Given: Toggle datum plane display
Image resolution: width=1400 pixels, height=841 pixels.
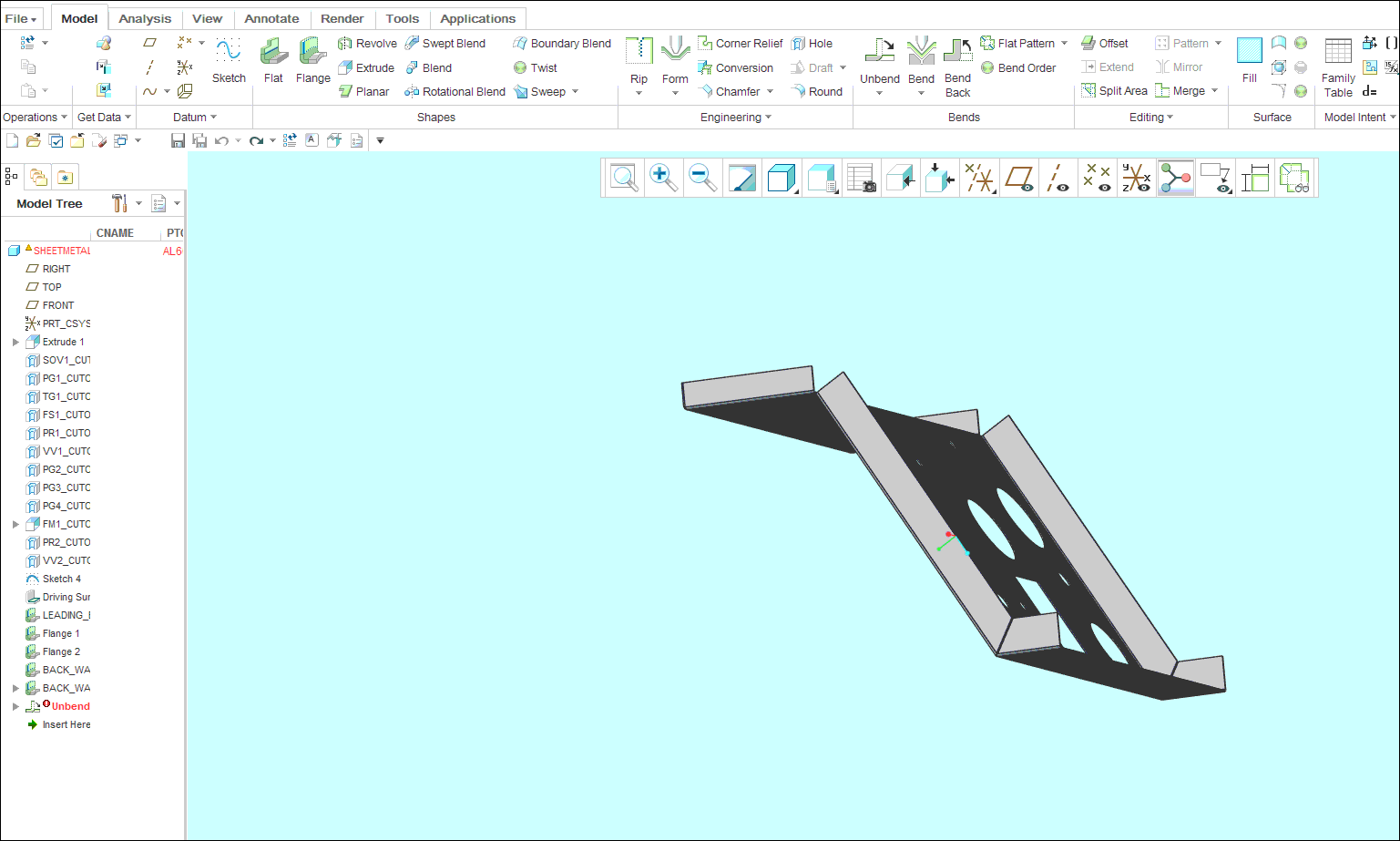Looking at the screenshot, I should [1018, 178].
